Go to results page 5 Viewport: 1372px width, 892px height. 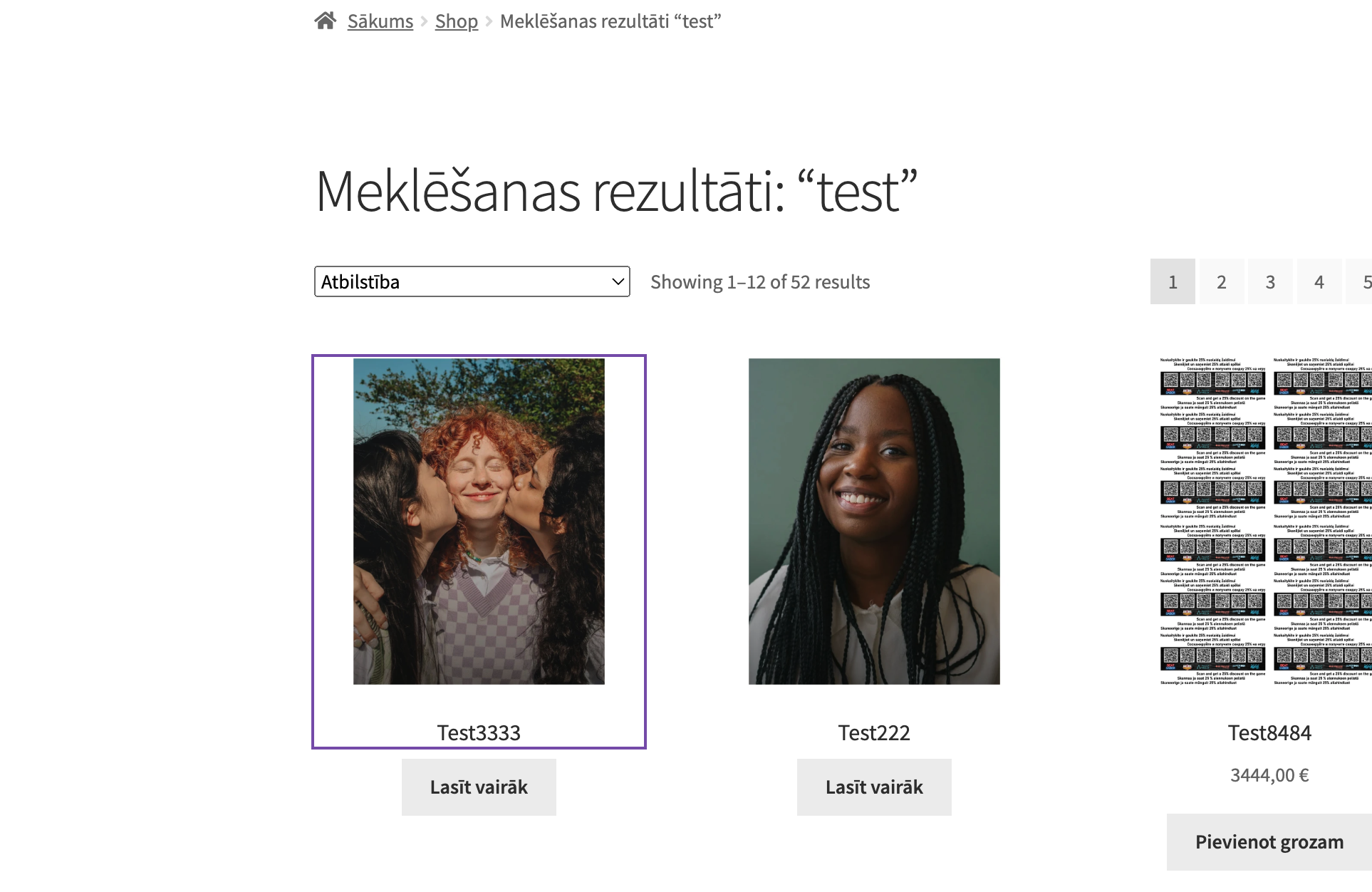(x=1363, y=282)
